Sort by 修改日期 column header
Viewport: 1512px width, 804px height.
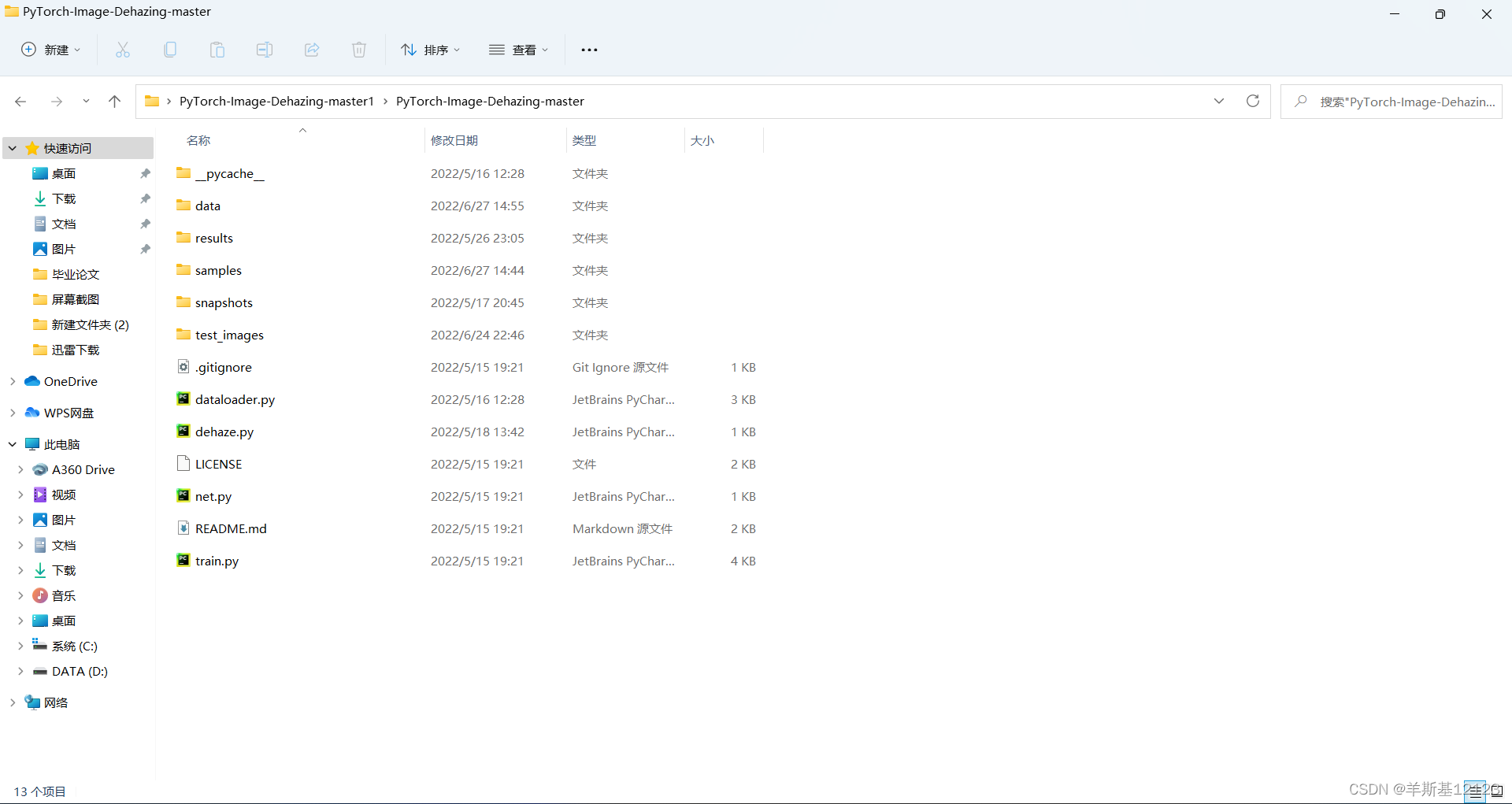[x=454, y=140]
